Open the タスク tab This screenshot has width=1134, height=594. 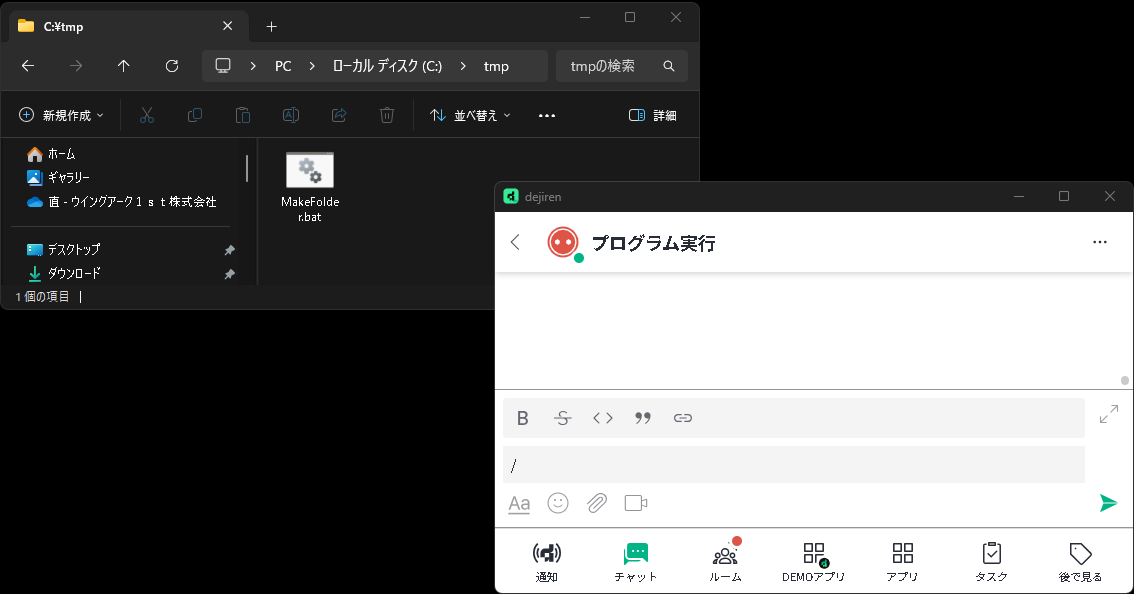coord(991,562)
